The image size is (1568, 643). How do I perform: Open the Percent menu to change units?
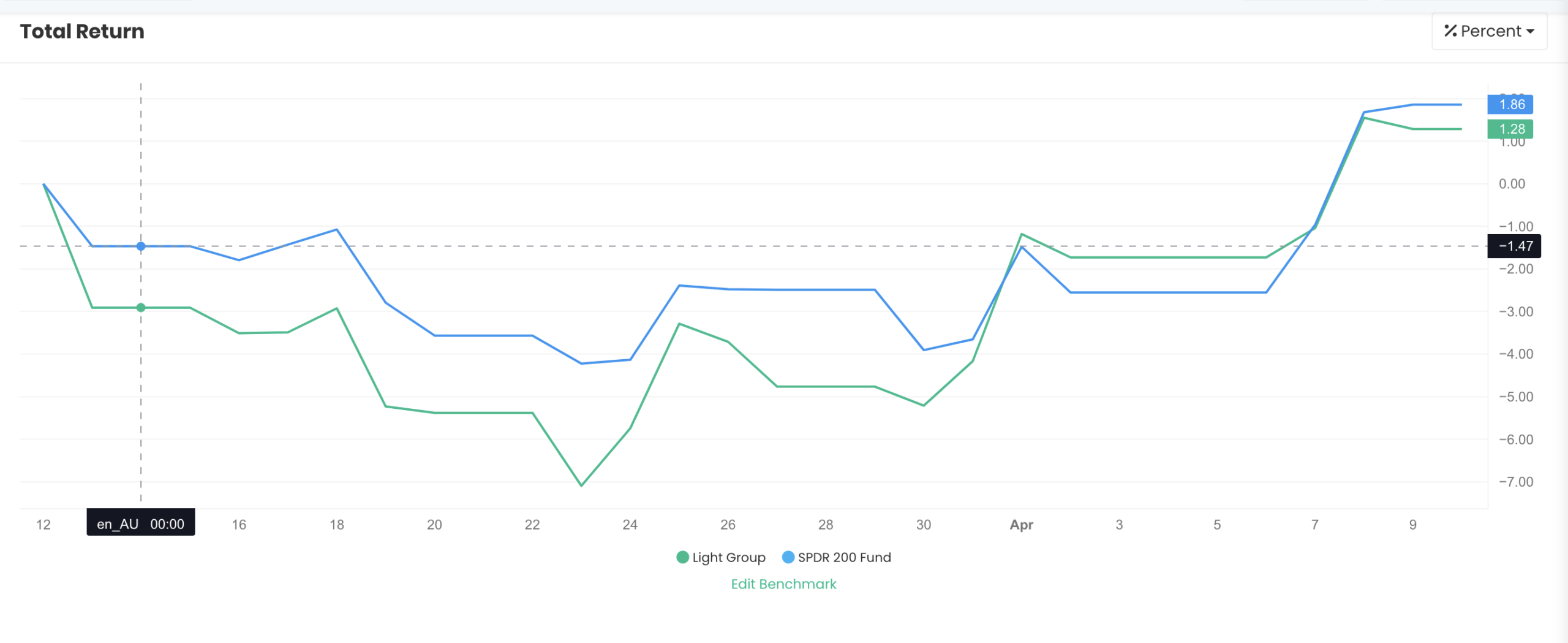(x=1488, y=31)
